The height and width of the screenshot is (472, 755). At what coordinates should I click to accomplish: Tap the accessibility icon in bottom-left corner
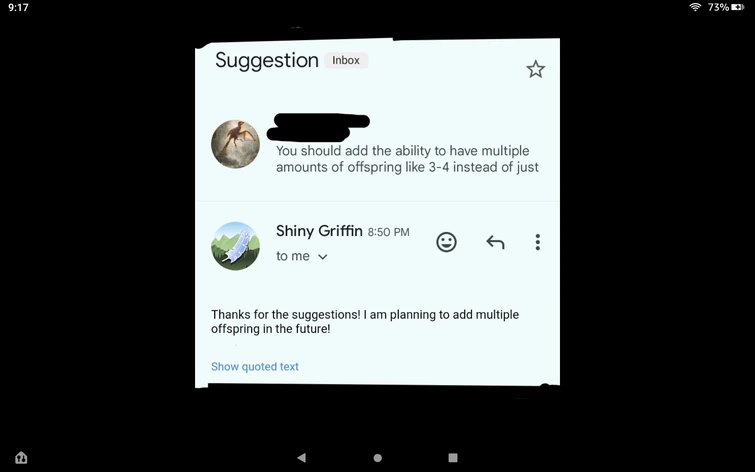point(21,458)
